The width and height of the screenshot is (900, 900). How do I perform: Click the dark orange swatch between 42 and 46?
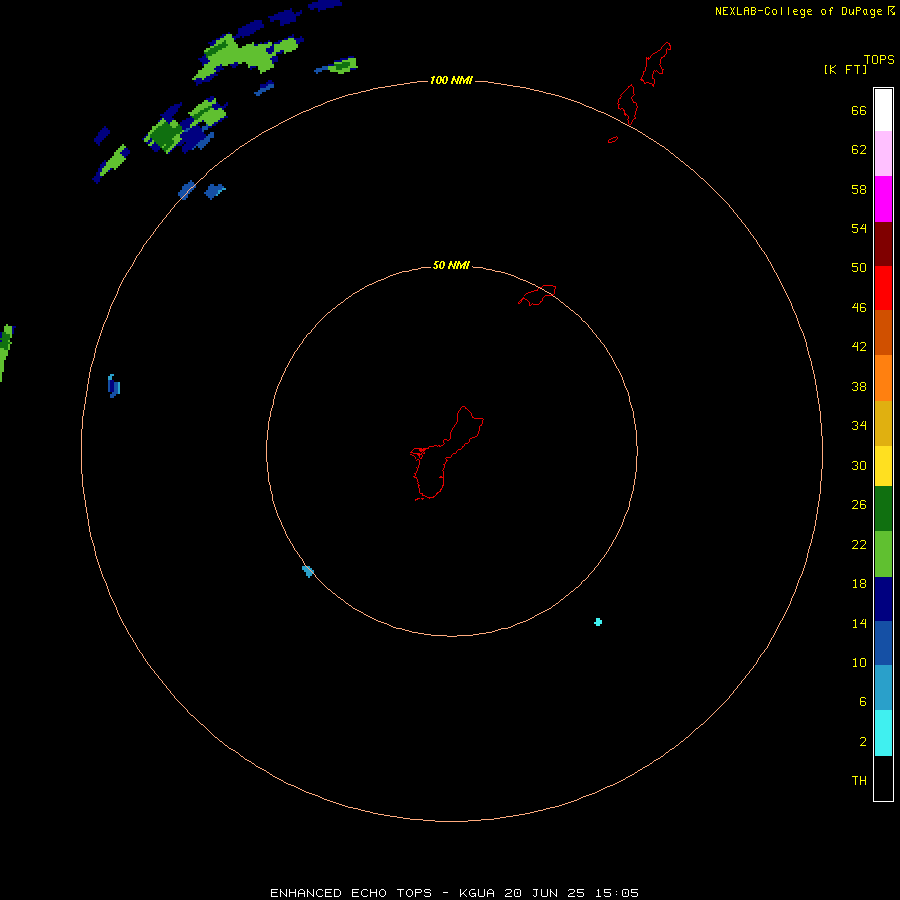pyautogui.click(x=883, y=332)
